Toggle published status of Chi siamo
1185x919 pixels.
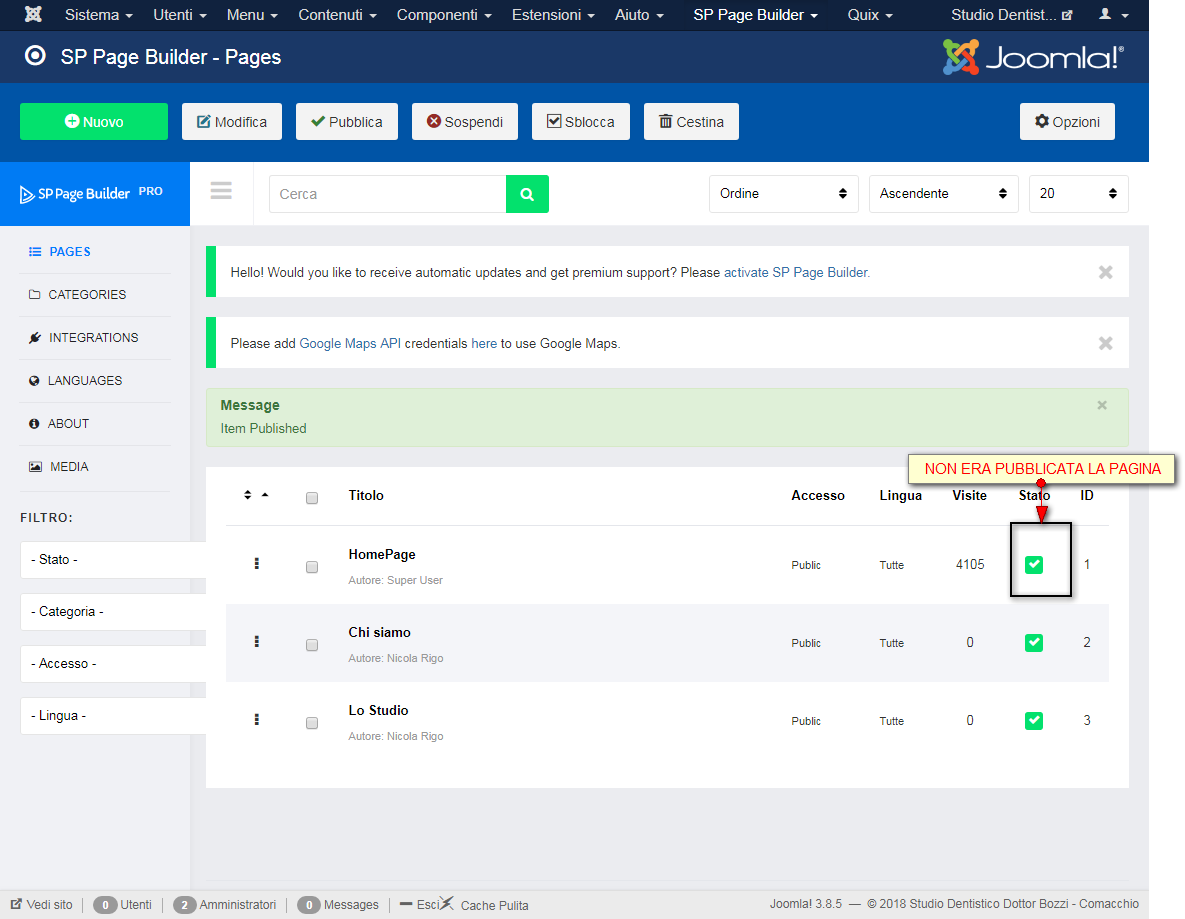(1034, 642)
